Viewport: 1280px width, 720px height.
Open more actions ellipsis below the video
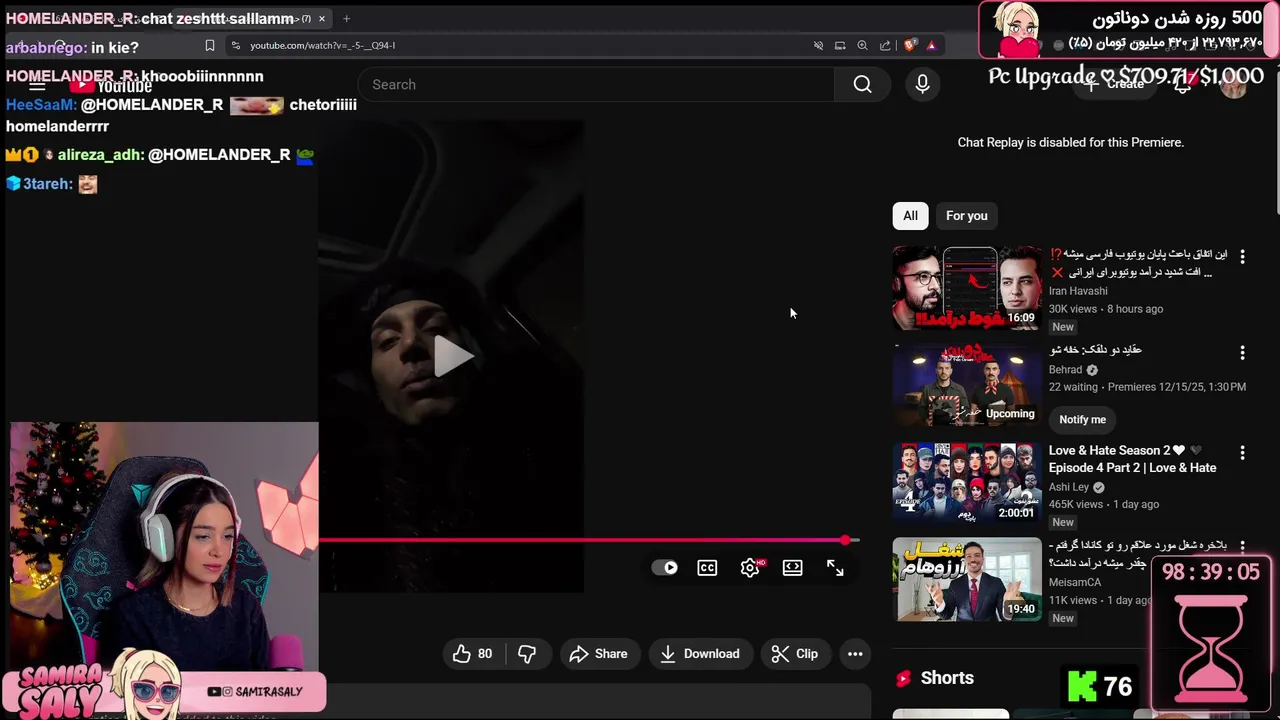pyautogui.click(x=855, y=654)
